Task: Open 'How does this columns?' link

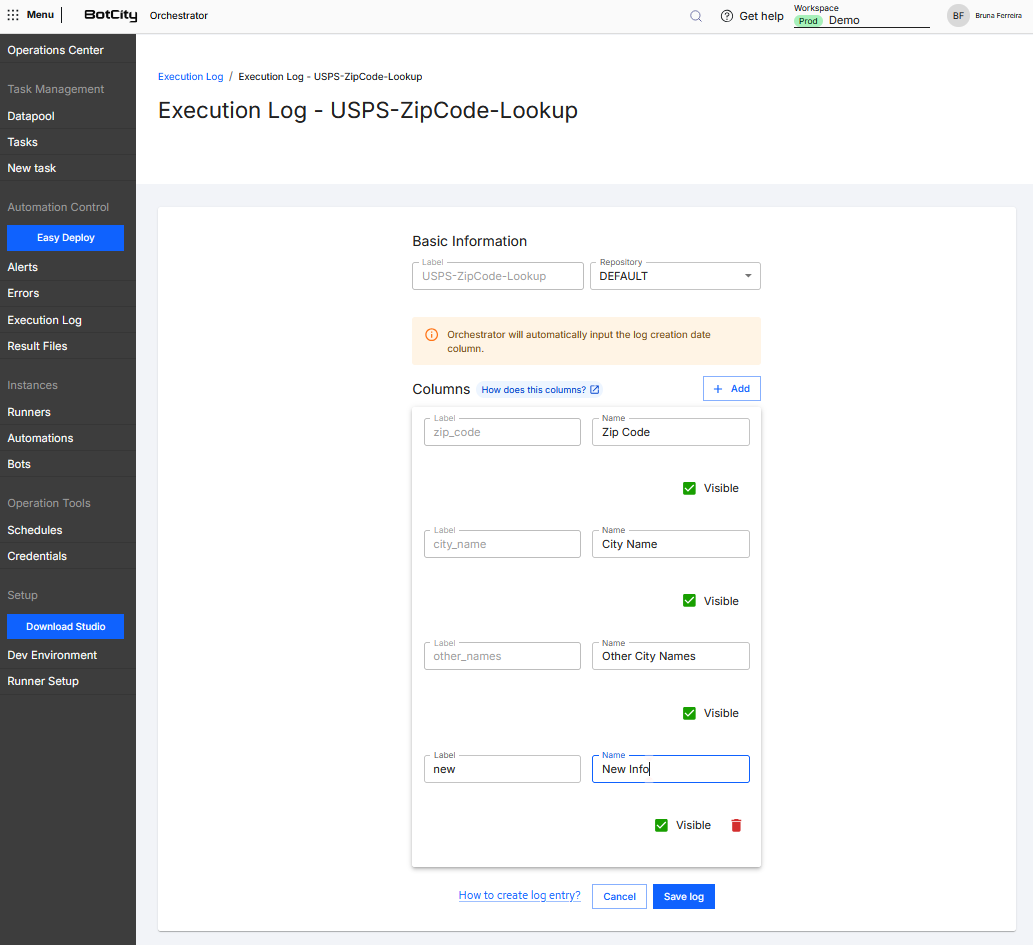Action: (540, 389)
